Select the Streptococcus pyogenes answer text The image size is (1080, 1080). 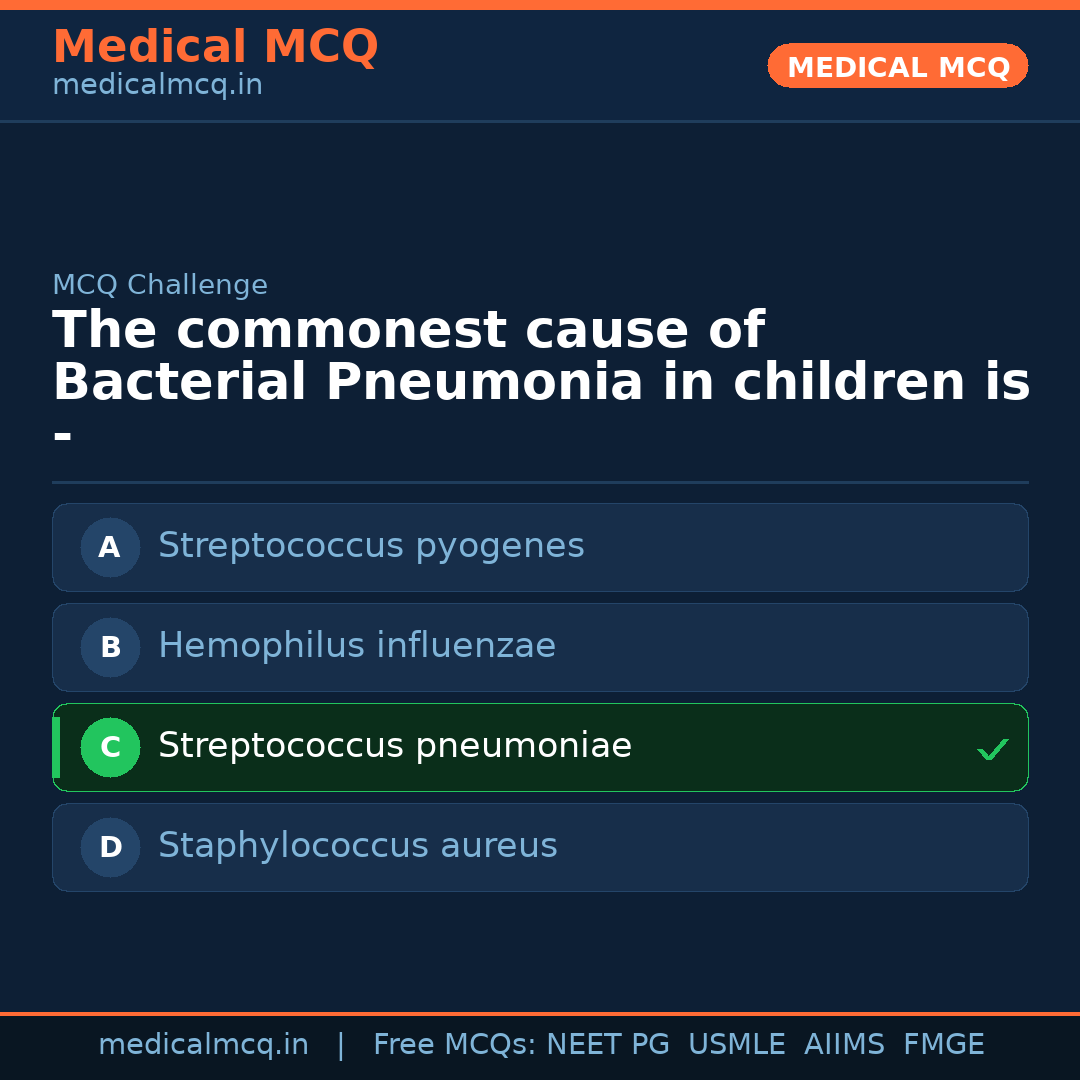[371, 546]
